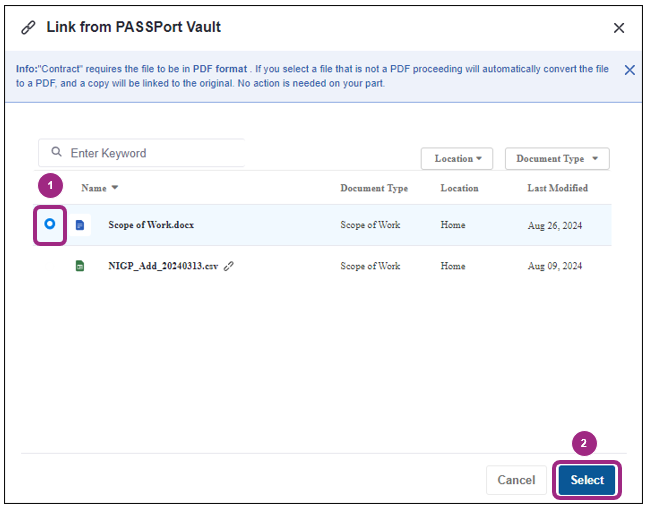Click the CSV file icon for NIGP_Add
Screen dimensions: 649x510
point(81,266)
